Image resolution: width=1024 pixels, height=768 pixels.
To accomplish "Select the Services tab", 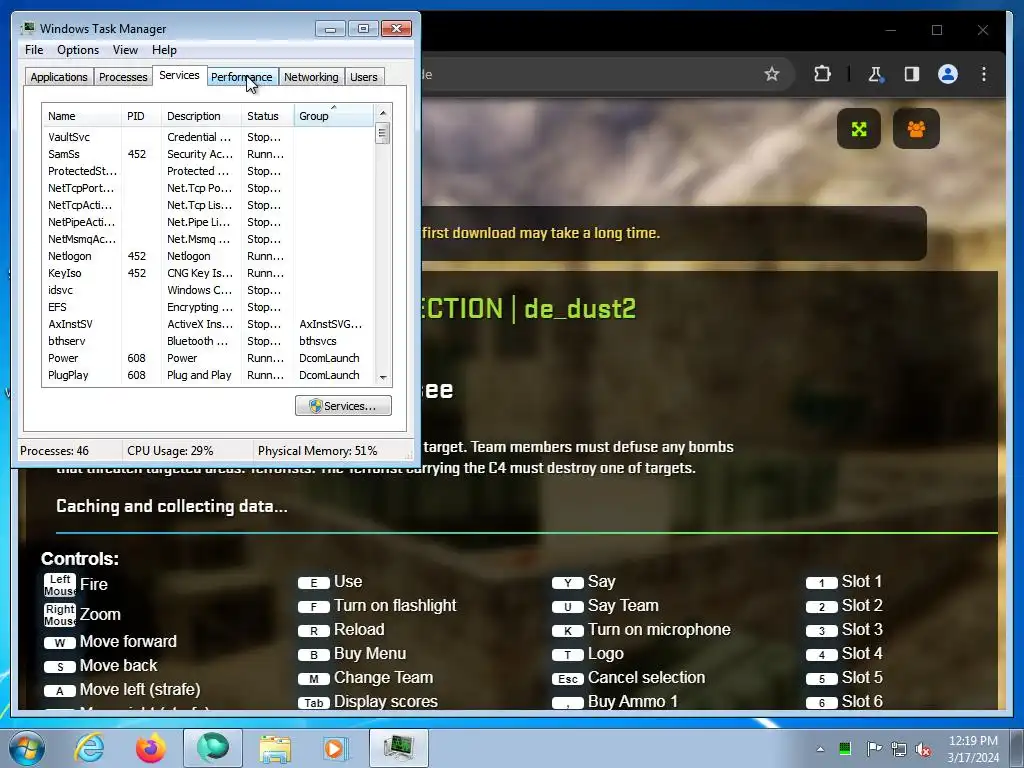I will click(179, 75).
